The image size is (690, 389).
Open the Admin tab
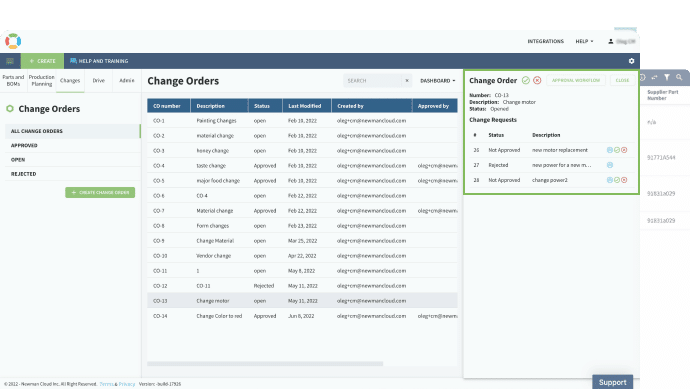click(127, 81)
